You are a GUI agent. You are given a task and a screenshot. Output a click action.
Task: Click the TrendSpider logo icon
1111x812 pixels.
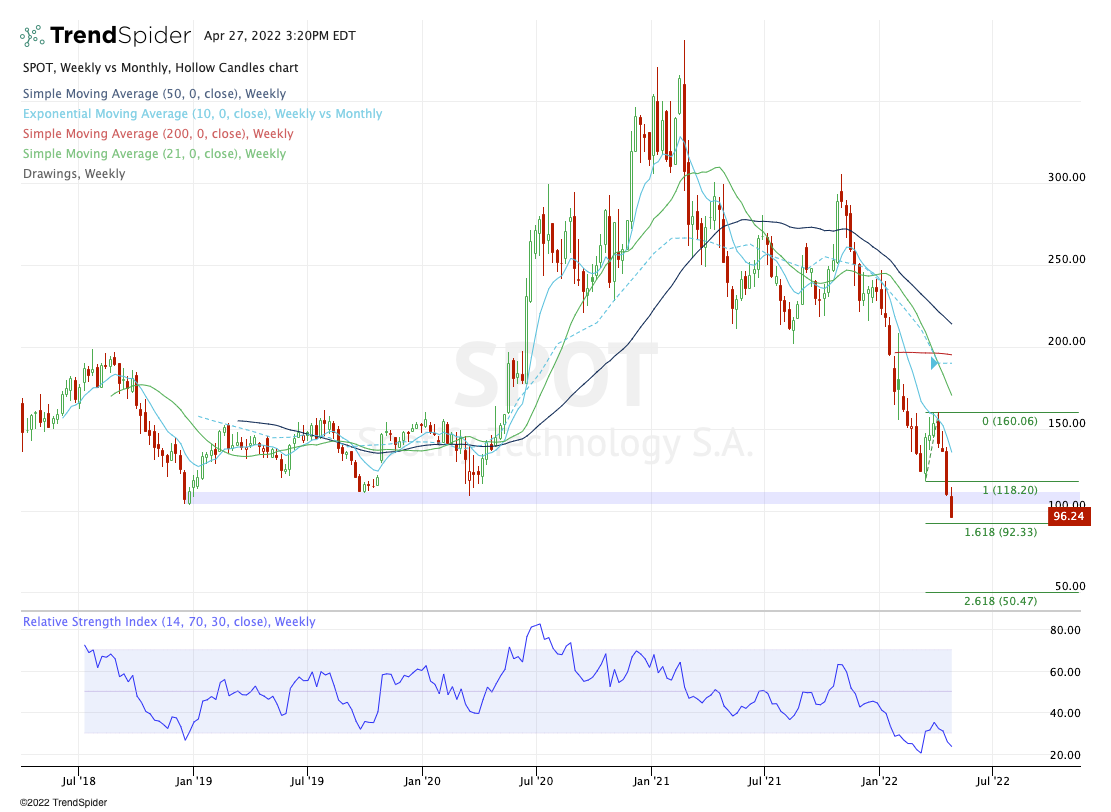(x=32, y=35)
